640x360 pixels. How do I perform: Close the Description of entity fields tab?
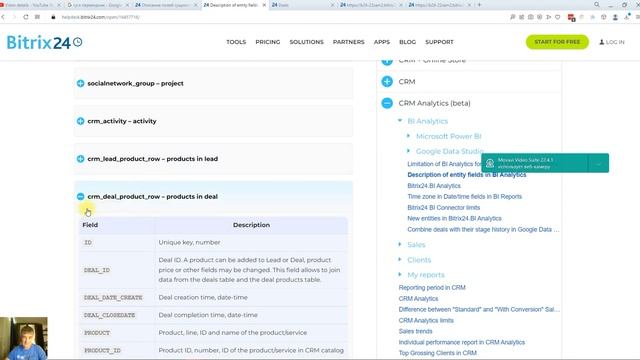(264, 5)
